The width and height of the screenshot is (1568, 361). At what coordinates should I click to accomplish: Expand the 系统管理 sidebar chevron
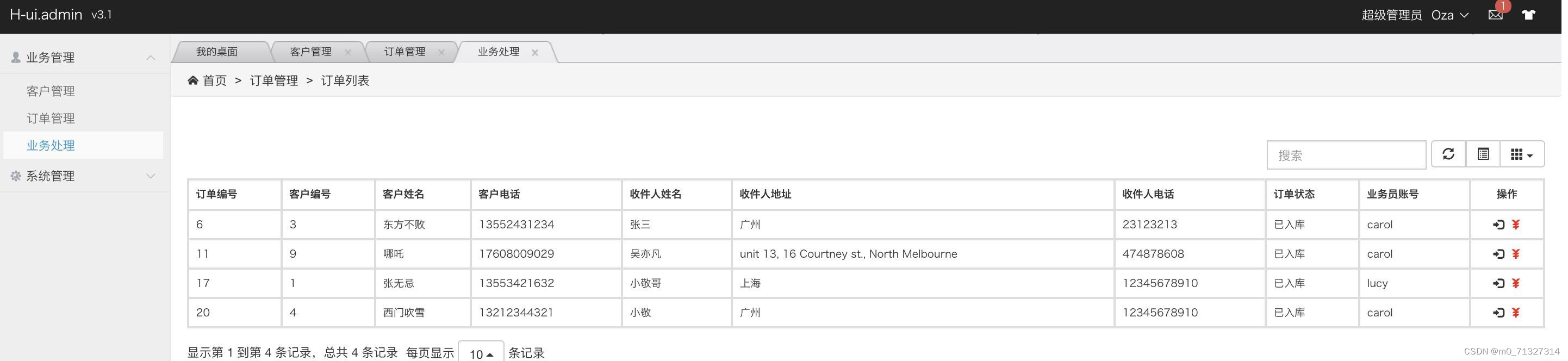point(151,176)
